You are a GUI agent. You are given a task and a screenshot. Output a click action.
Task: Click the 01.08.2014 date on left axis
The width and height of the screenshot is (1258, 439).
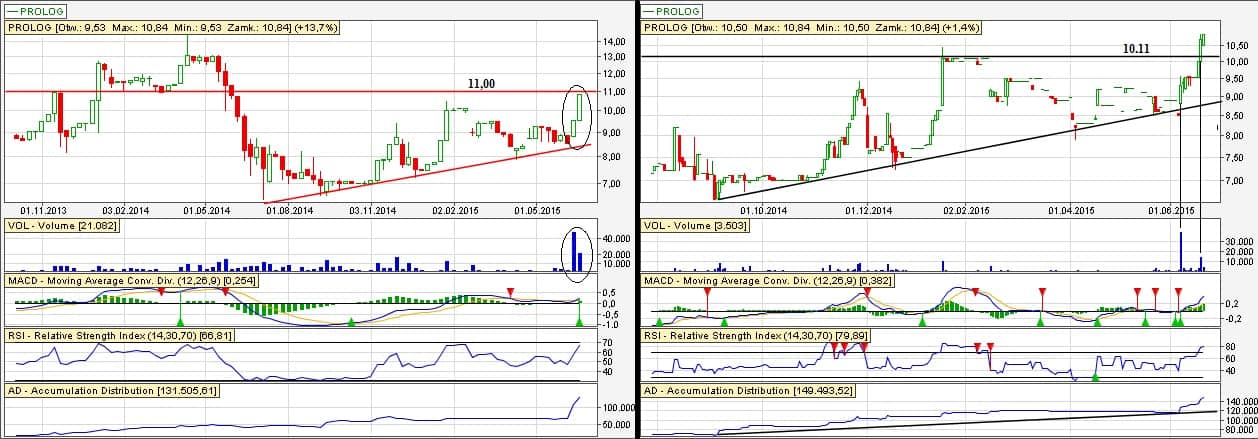coord(288,211)
